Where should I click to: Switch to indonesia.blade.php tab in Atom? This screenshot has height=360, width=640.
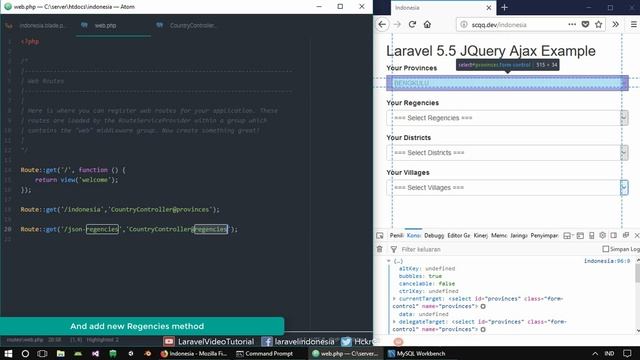pos(38,26)
